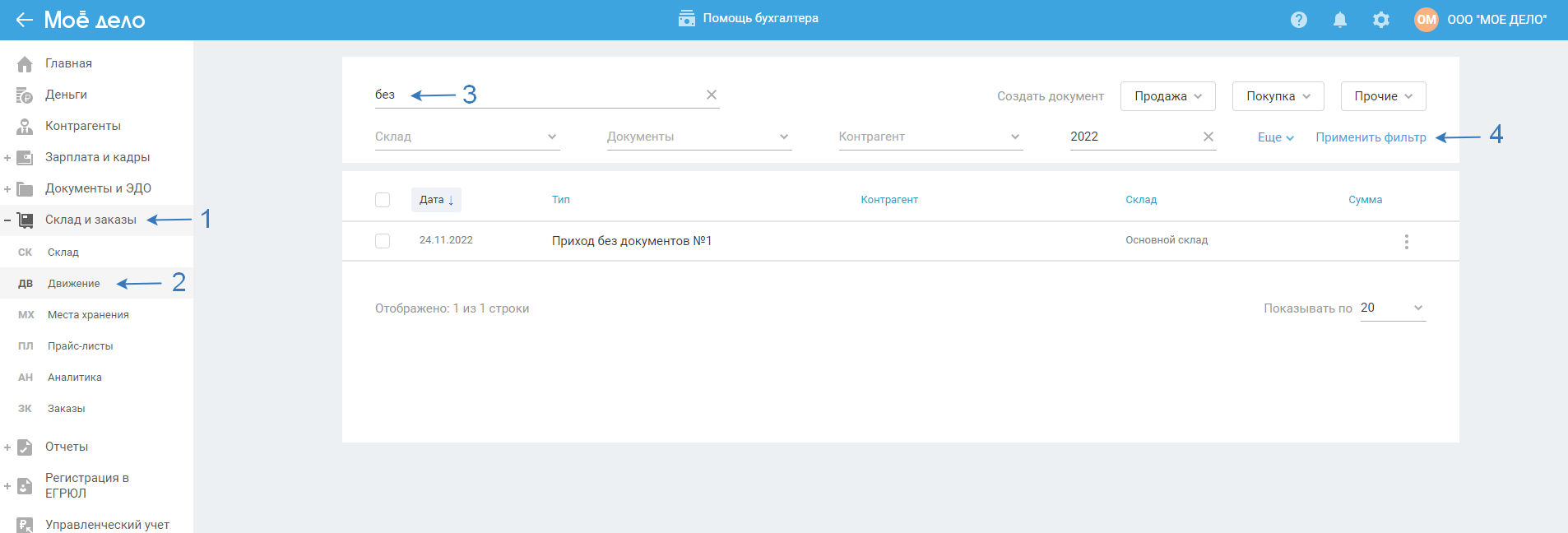Click the Применить фильтр link
The image size is (1568, 533).
[x=1370, y=137]
